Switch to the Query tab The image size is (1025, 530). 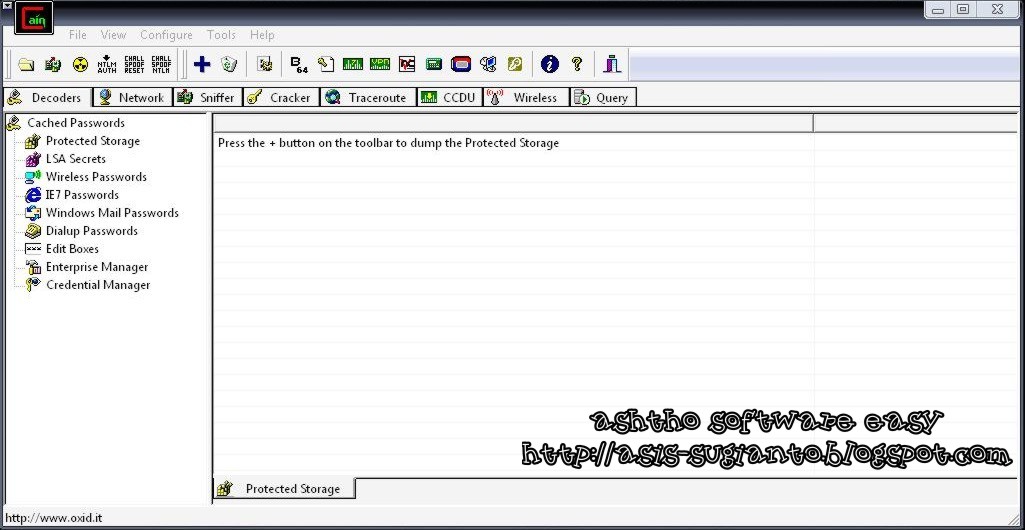[x=603, y=97]
